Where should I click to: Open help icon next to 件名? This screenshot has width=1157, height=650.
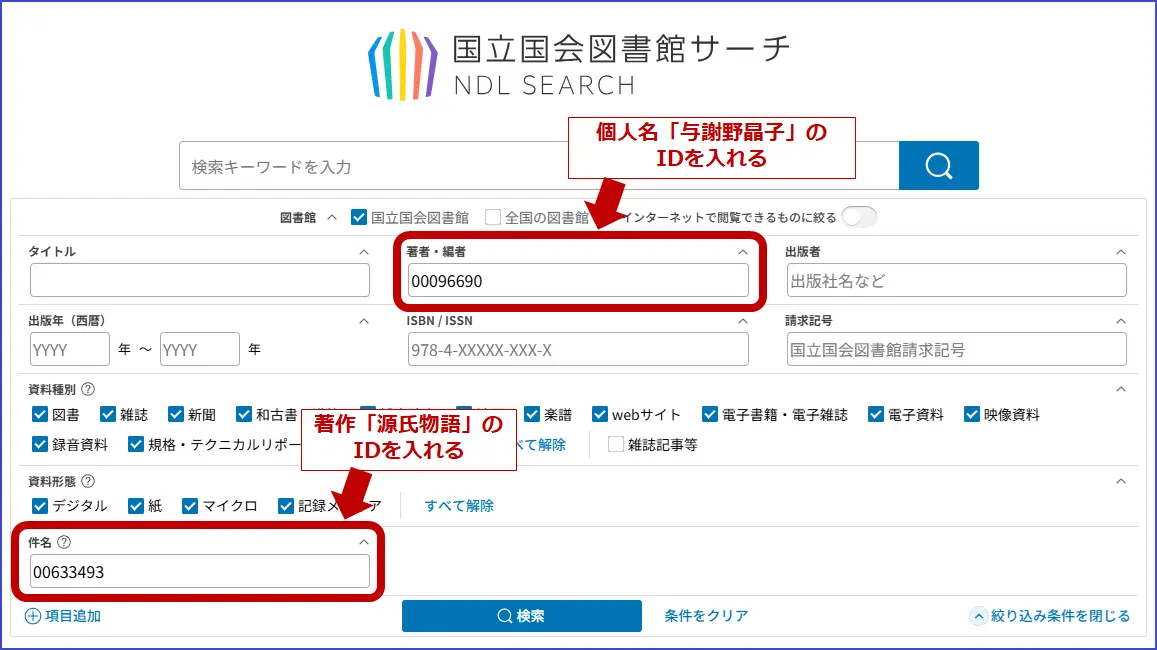pos(64,542)
